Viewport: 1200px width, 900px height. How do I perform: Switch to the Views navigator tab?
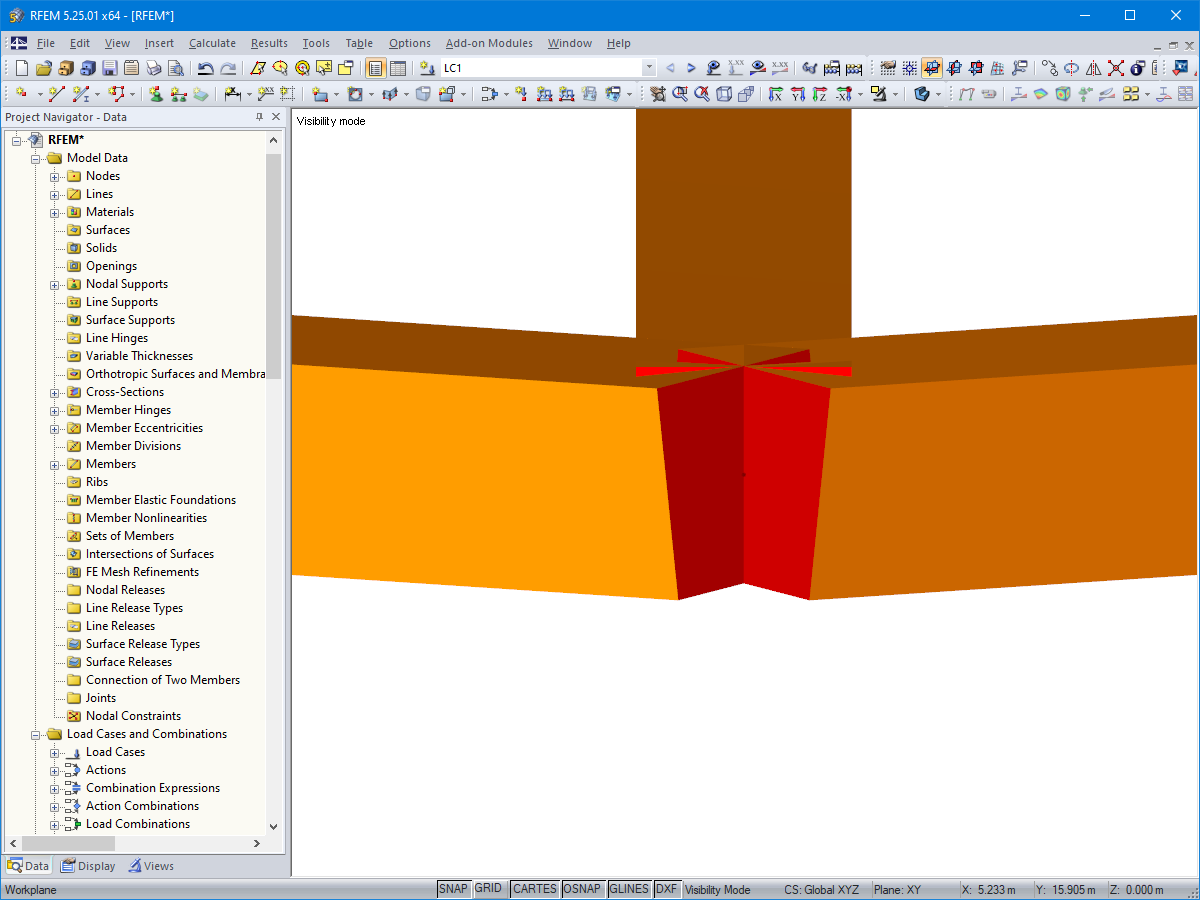(151, 866)
